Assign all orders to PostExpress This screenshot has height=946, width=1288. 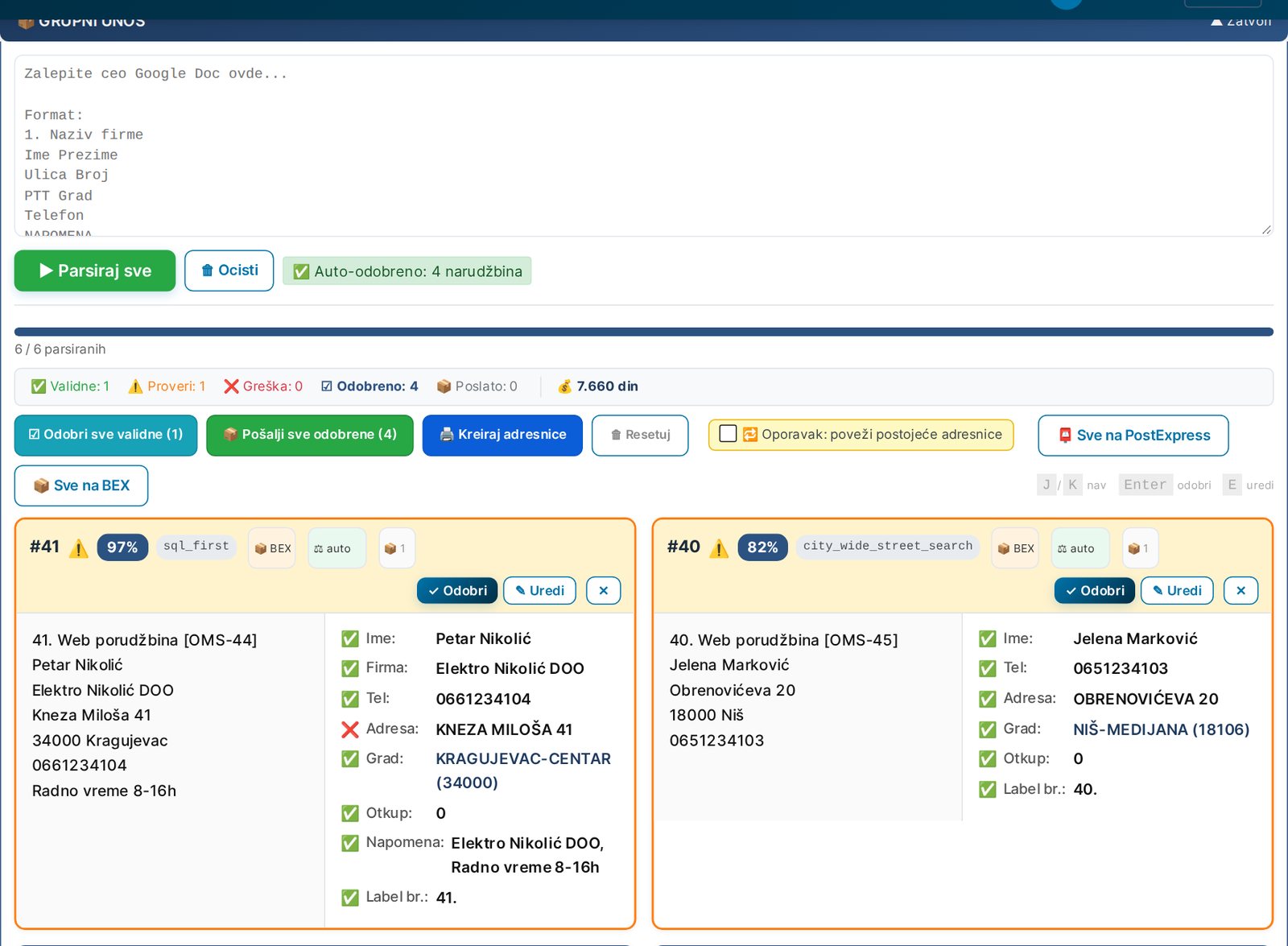point(1133,436)
